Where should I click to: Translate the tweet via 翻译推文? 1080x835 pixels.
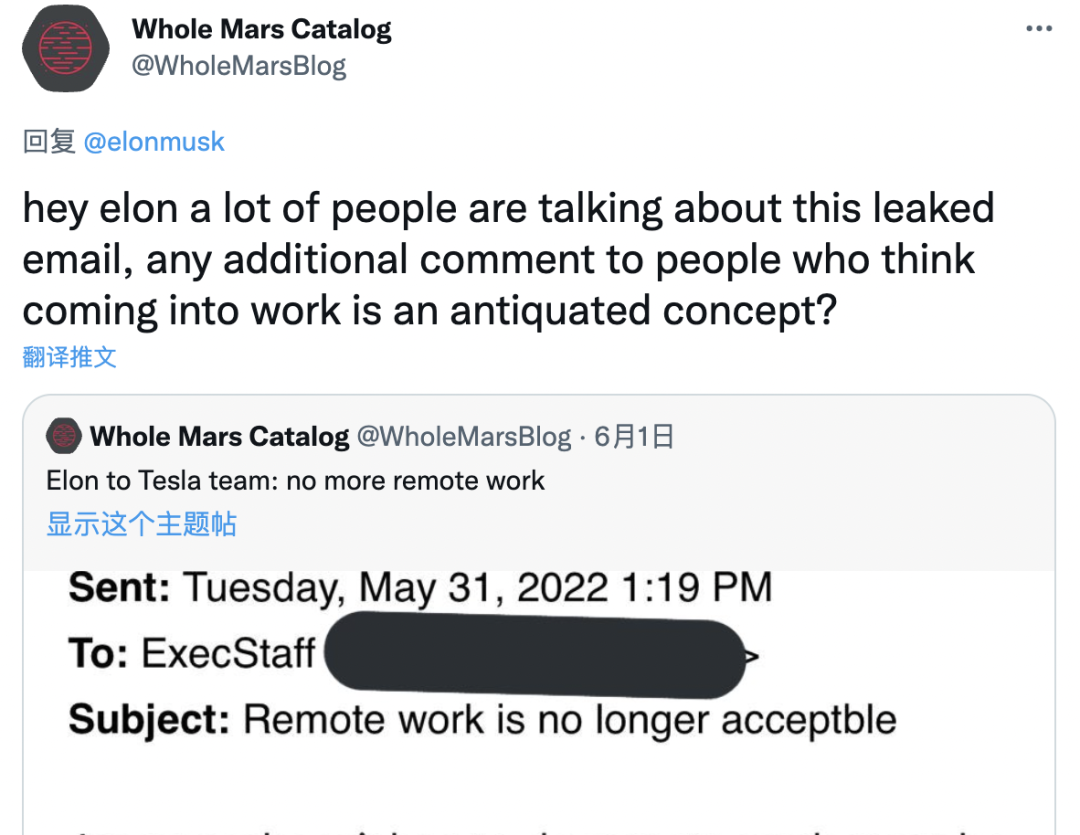coord(69,357)
